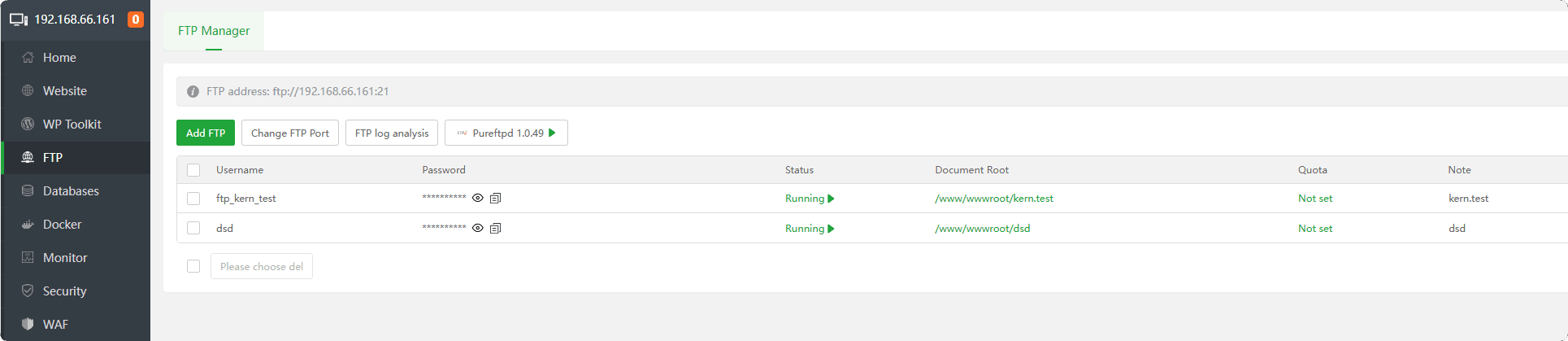The height and width of the screenshot is (341, 1568).
Task: Open Databases from the sidebar
Action: [x=71, y=191]
